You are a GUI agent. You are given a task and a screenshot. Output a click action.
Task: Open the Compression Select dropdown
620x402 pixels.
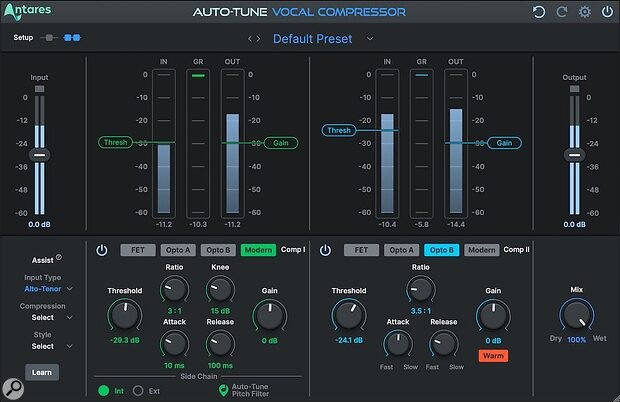coord(52,317)
